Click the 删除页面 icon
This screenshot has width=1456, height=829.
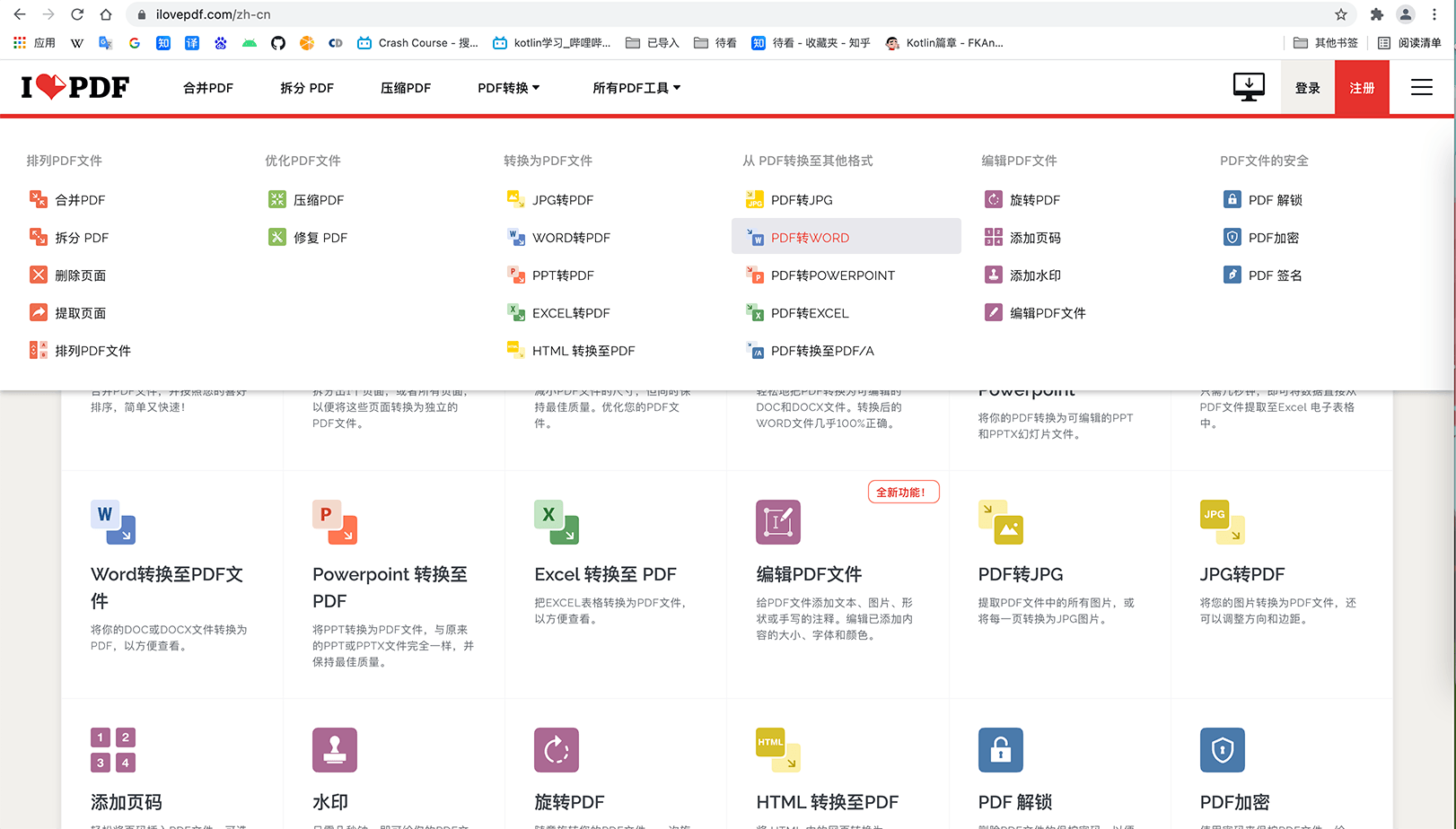(38, 275)
